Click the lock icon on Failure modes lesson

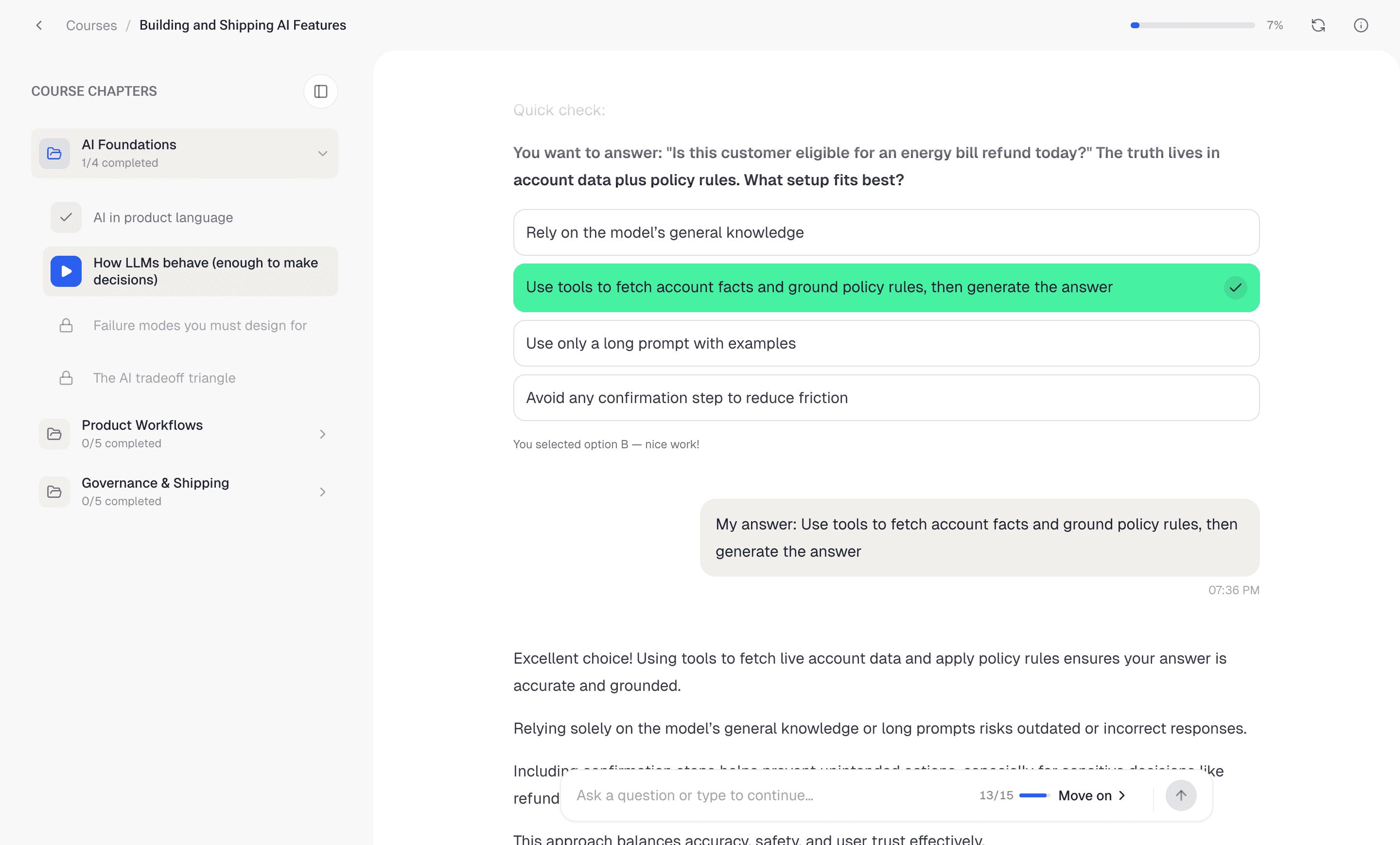[66, 326]
